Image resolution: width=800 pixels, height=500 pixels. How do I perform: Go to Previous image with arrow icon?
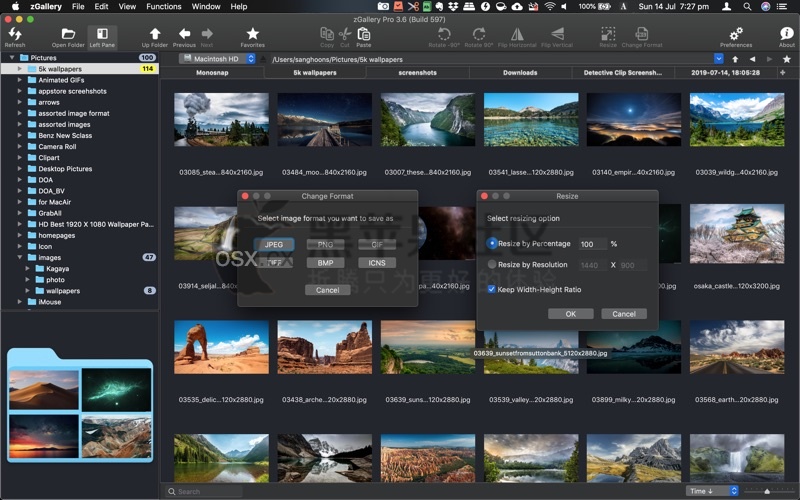coord(184,34)
